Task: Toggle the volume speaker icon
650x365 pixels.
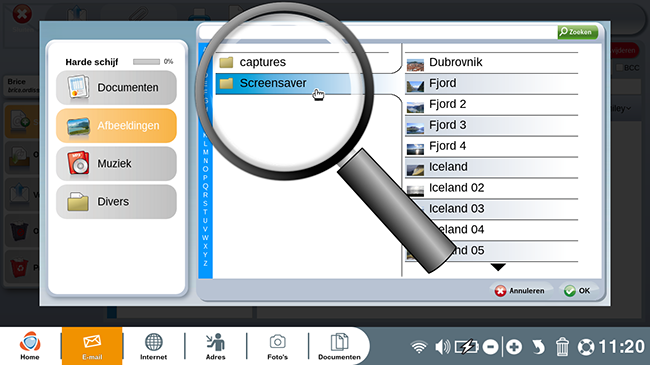Action: click(x=442, y=347)
